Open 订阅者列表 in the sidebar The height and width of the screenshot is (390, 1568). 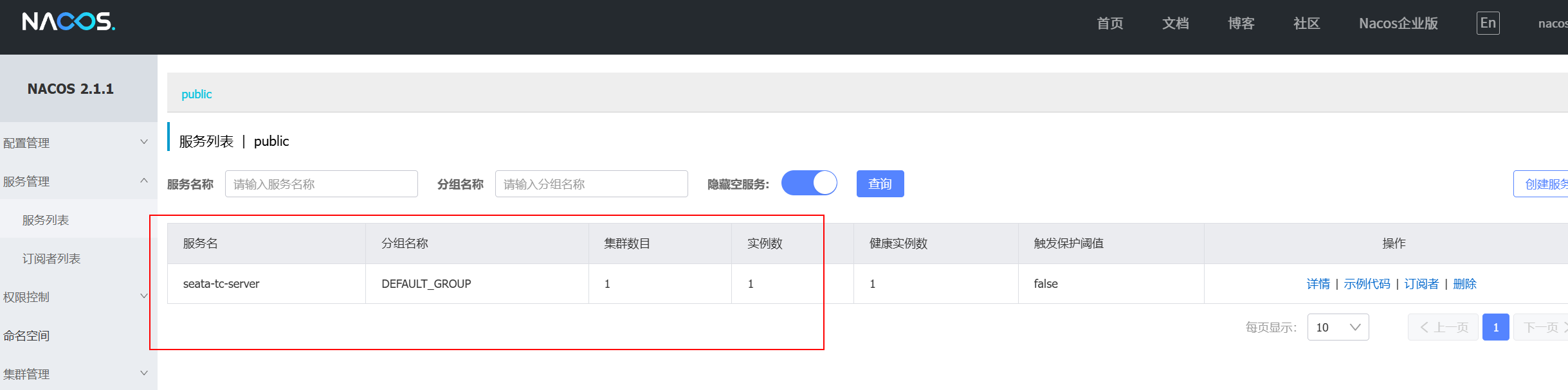coord(51,258)
